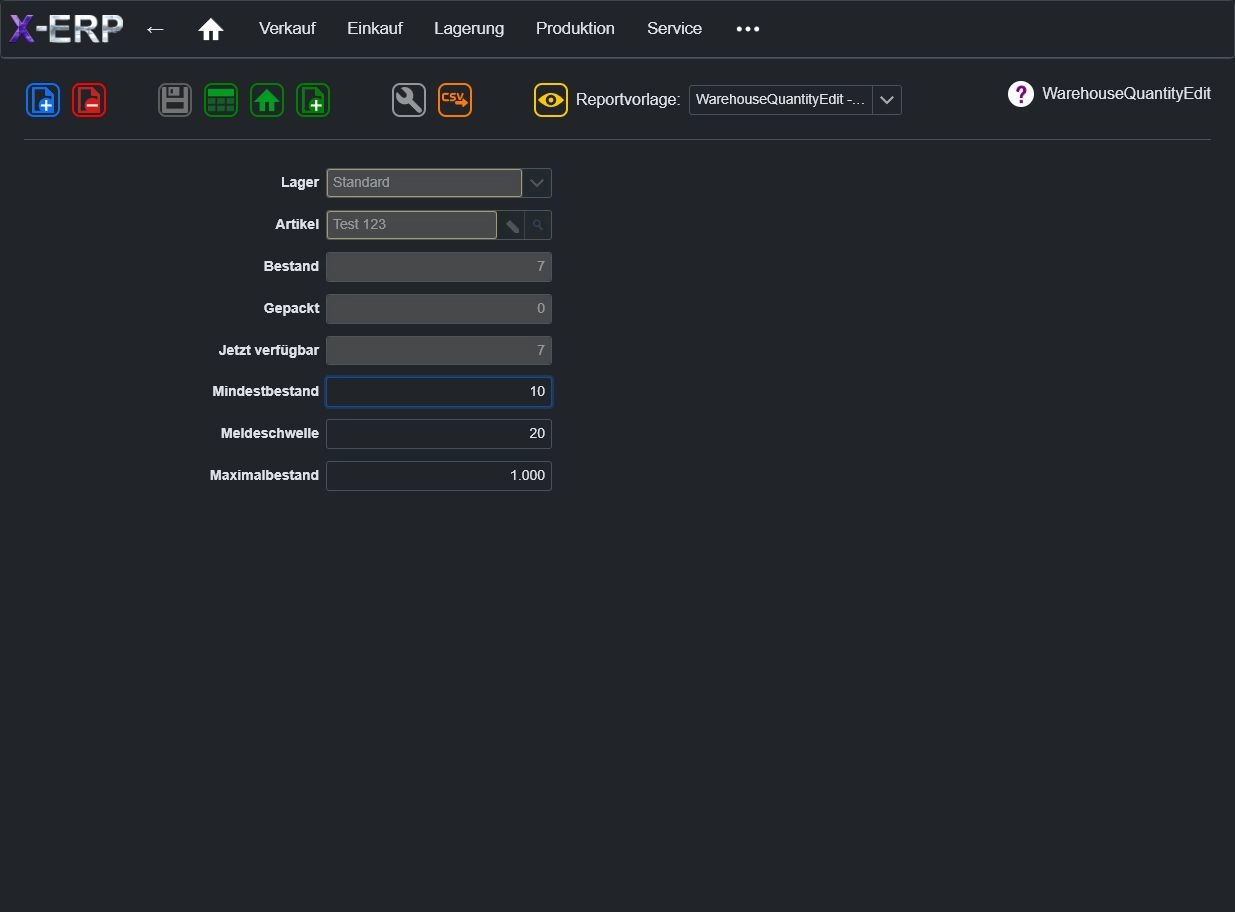Click the Gepackt field
Viewport: 1235px width, 912px height.
[x=439, y=309]
